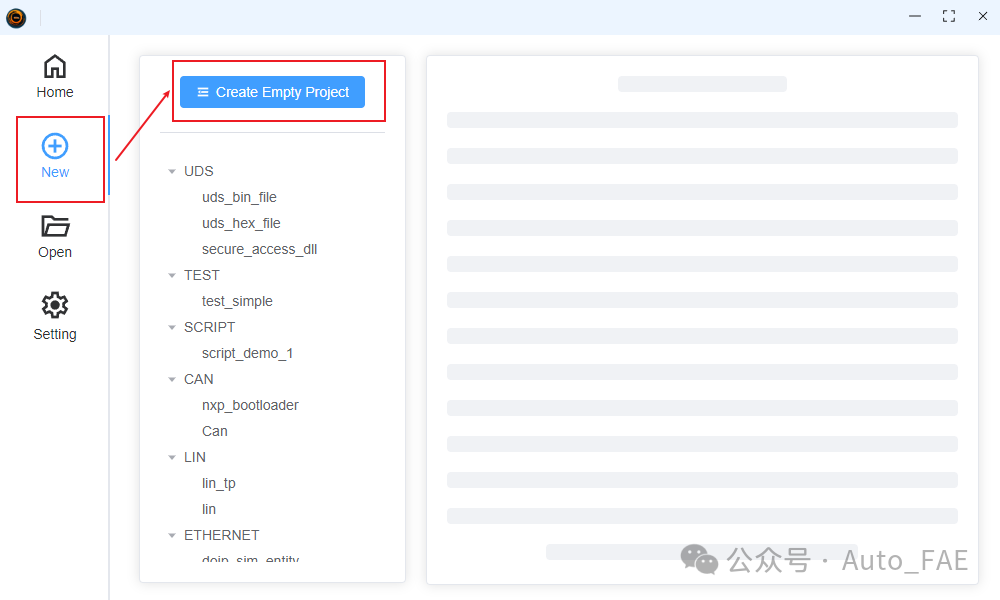Select the lin_tp example
Viewport: 1000px width, 600px height.
219,483
